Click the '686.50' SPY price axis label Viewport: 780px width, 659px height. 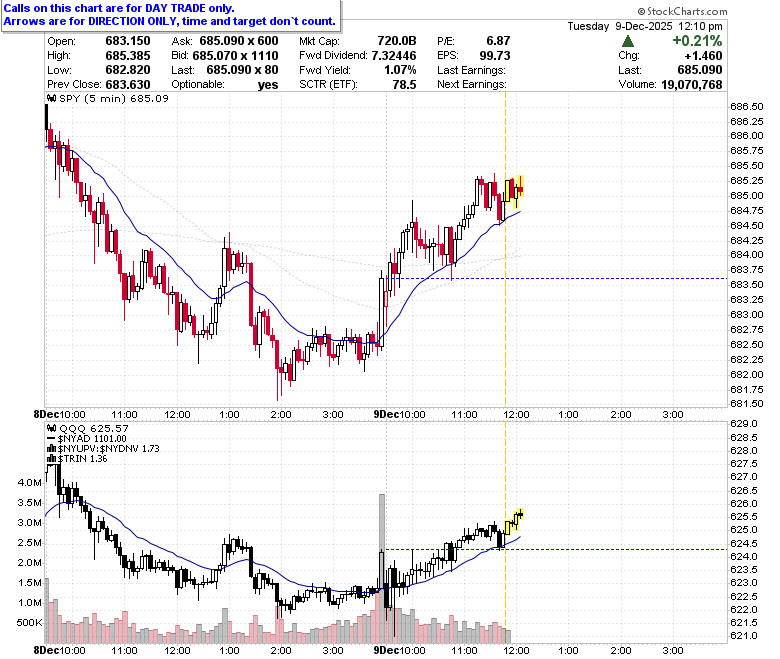(x=747, y=107)
